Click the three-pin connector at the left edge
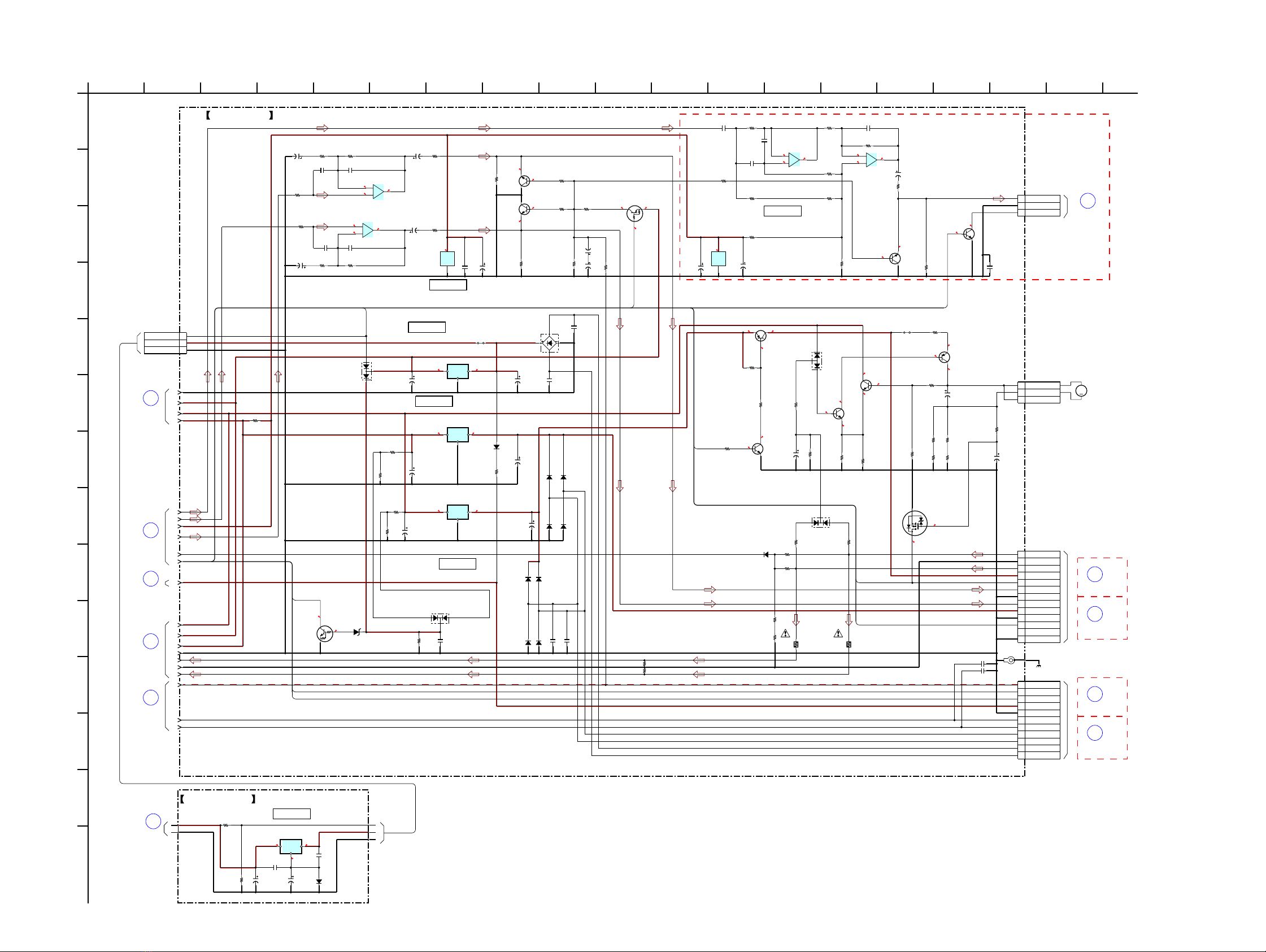This screenshot has width=1266, height=952. point(166,343)
